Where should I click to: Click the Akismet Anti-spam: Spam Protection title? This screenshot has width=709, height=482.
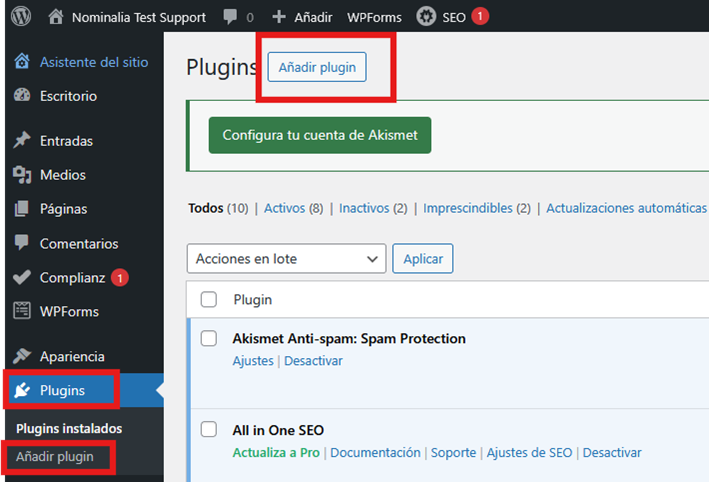pos(349,339)
